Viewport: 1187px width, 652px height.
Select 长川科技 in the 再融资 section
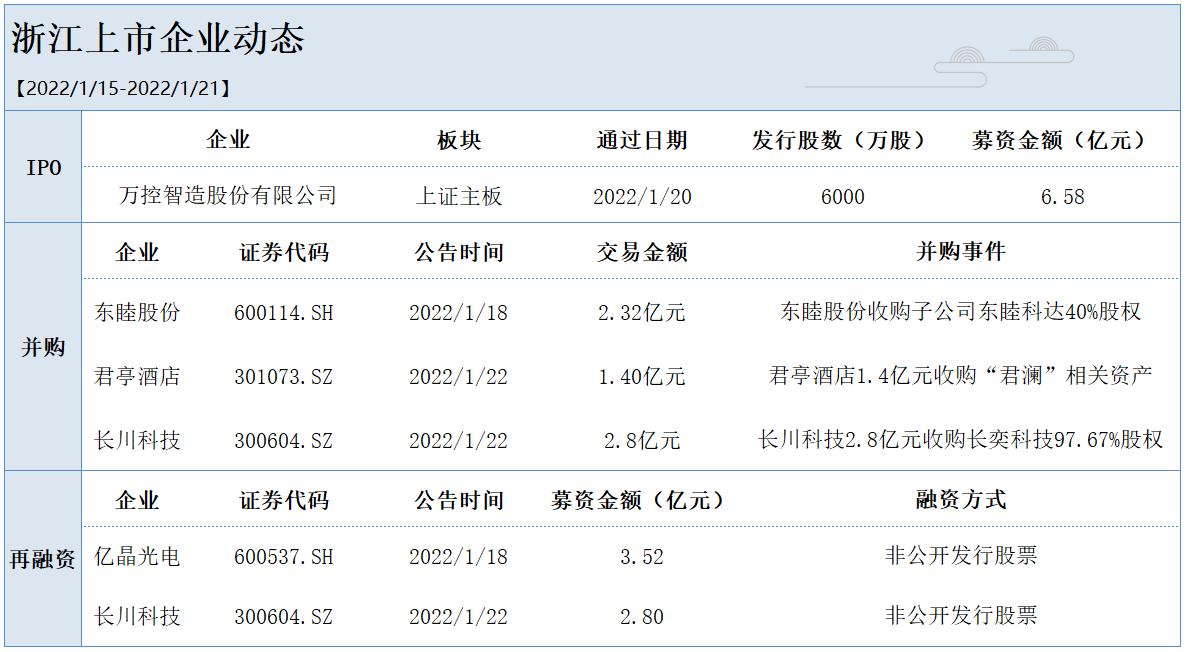coord(137,616)
